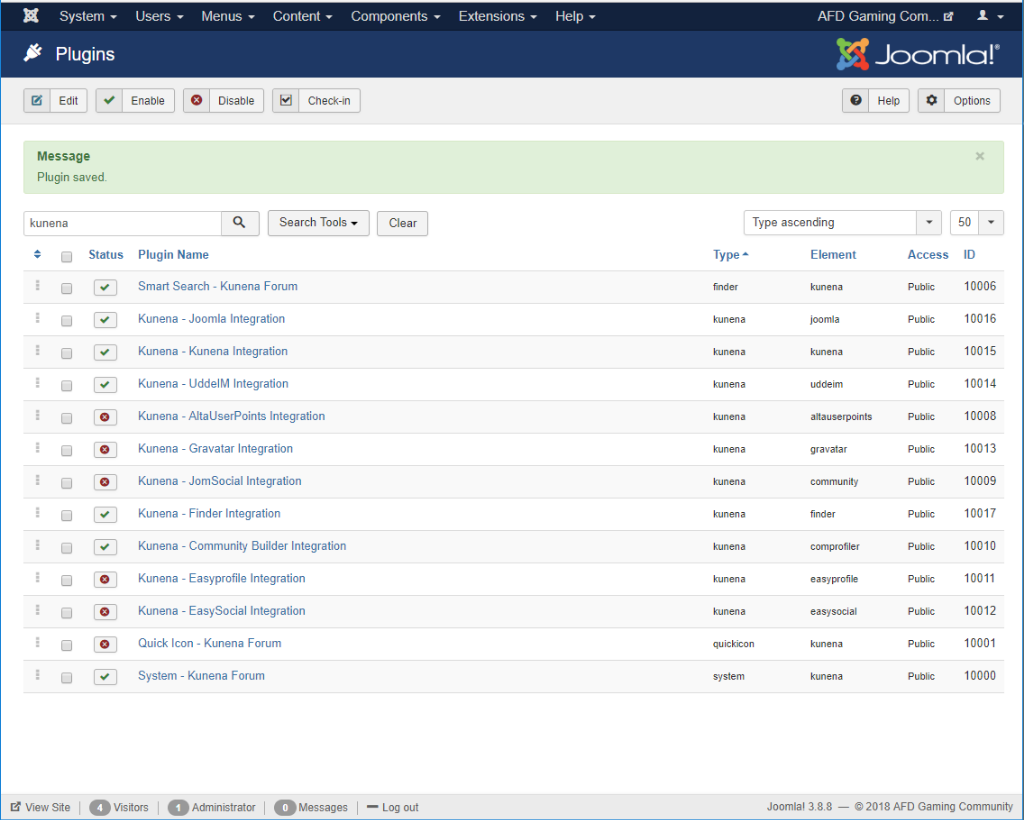Open the Components menu

pos(395,17)
